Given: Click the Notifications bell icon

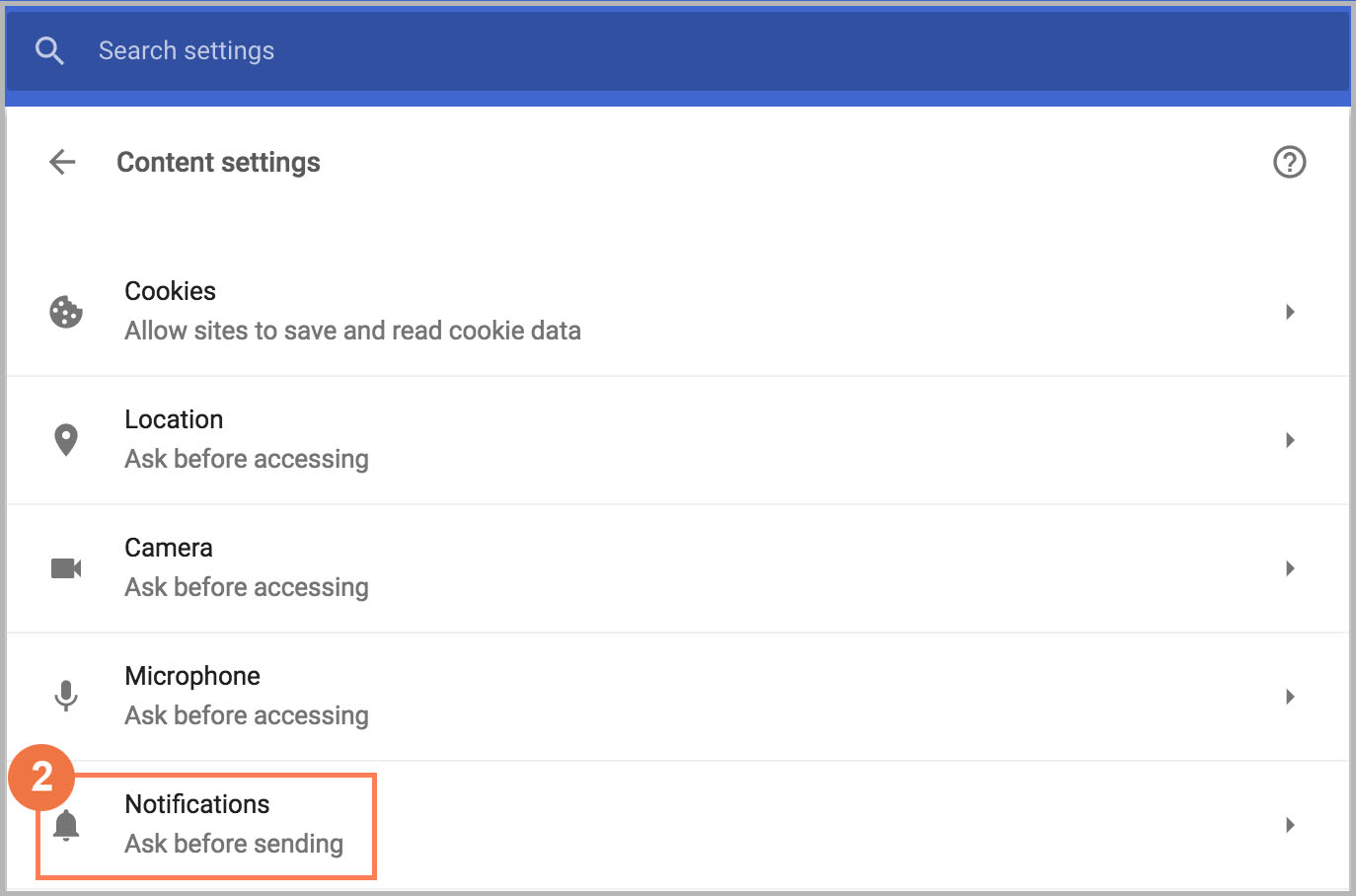Looking at the screenshot, I should 66,825.
